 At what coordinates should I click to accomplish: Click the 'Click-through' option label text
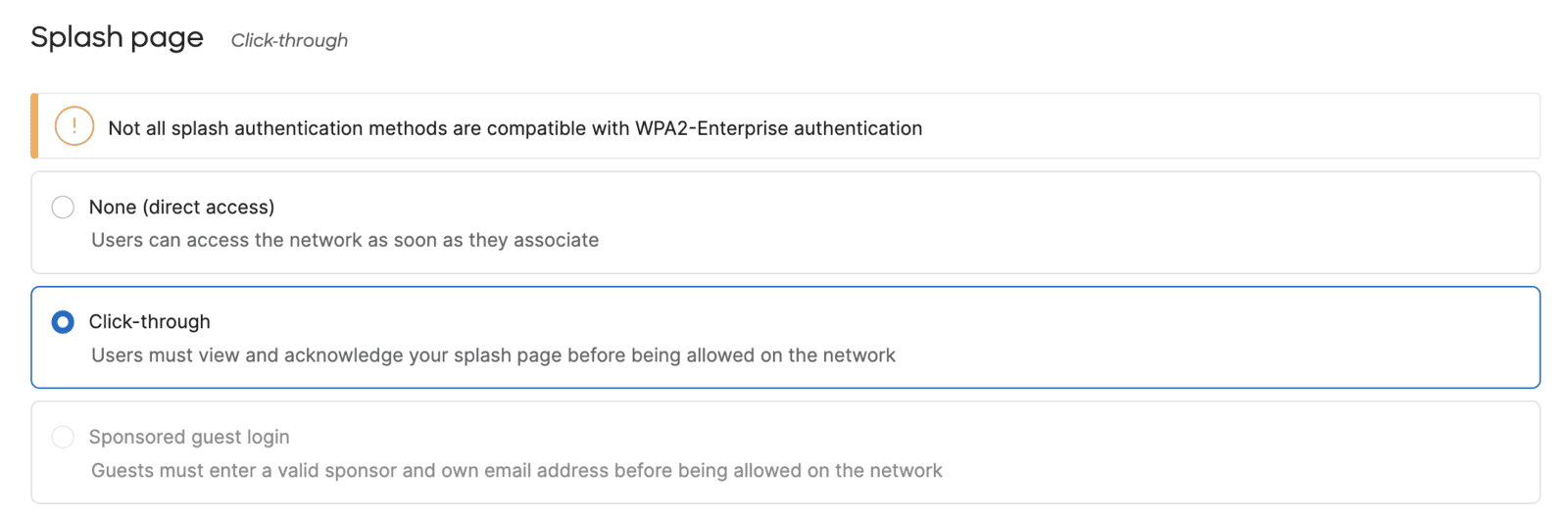[149, 322]
